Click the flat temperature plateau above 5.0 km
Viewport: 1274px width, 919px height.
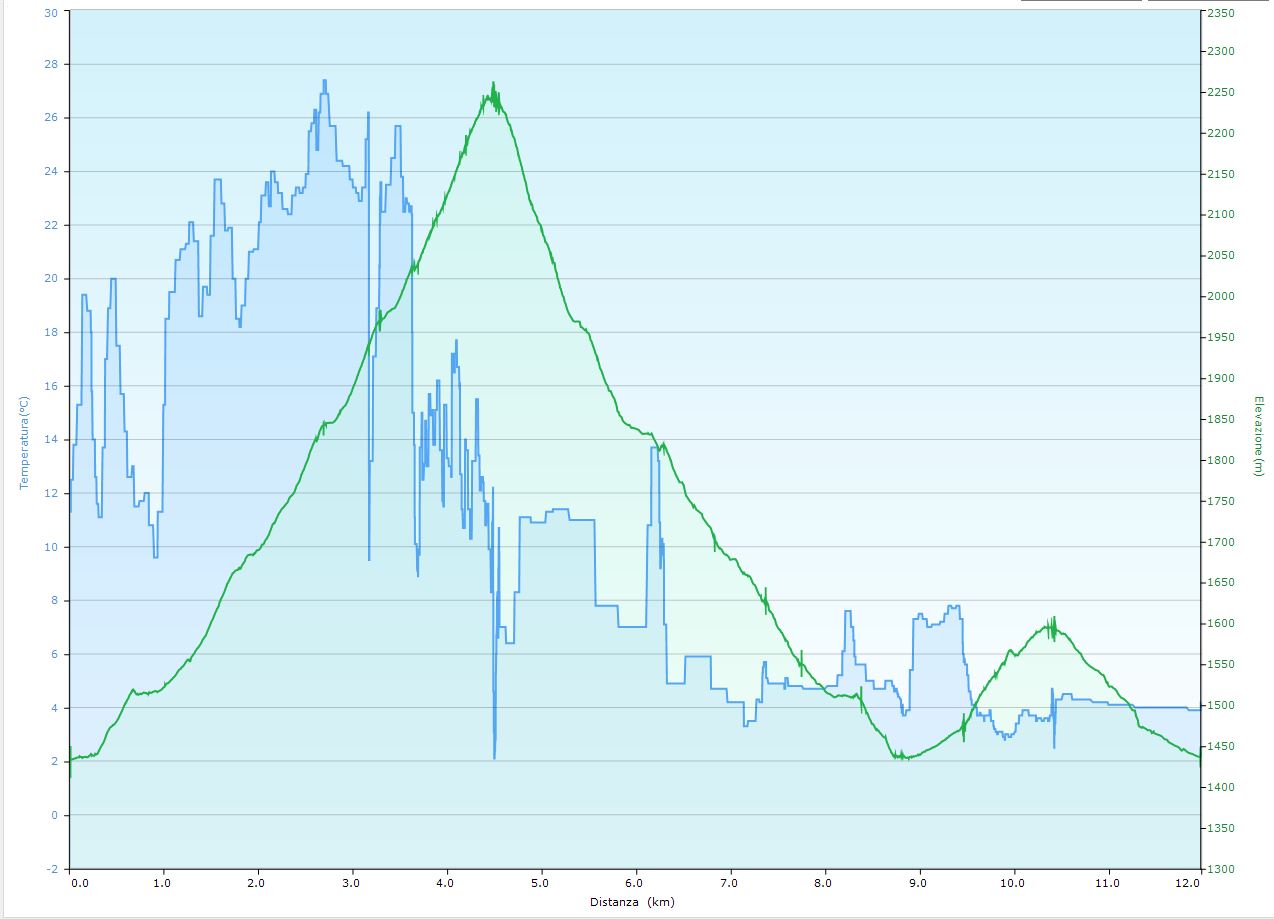click(560, 512)
